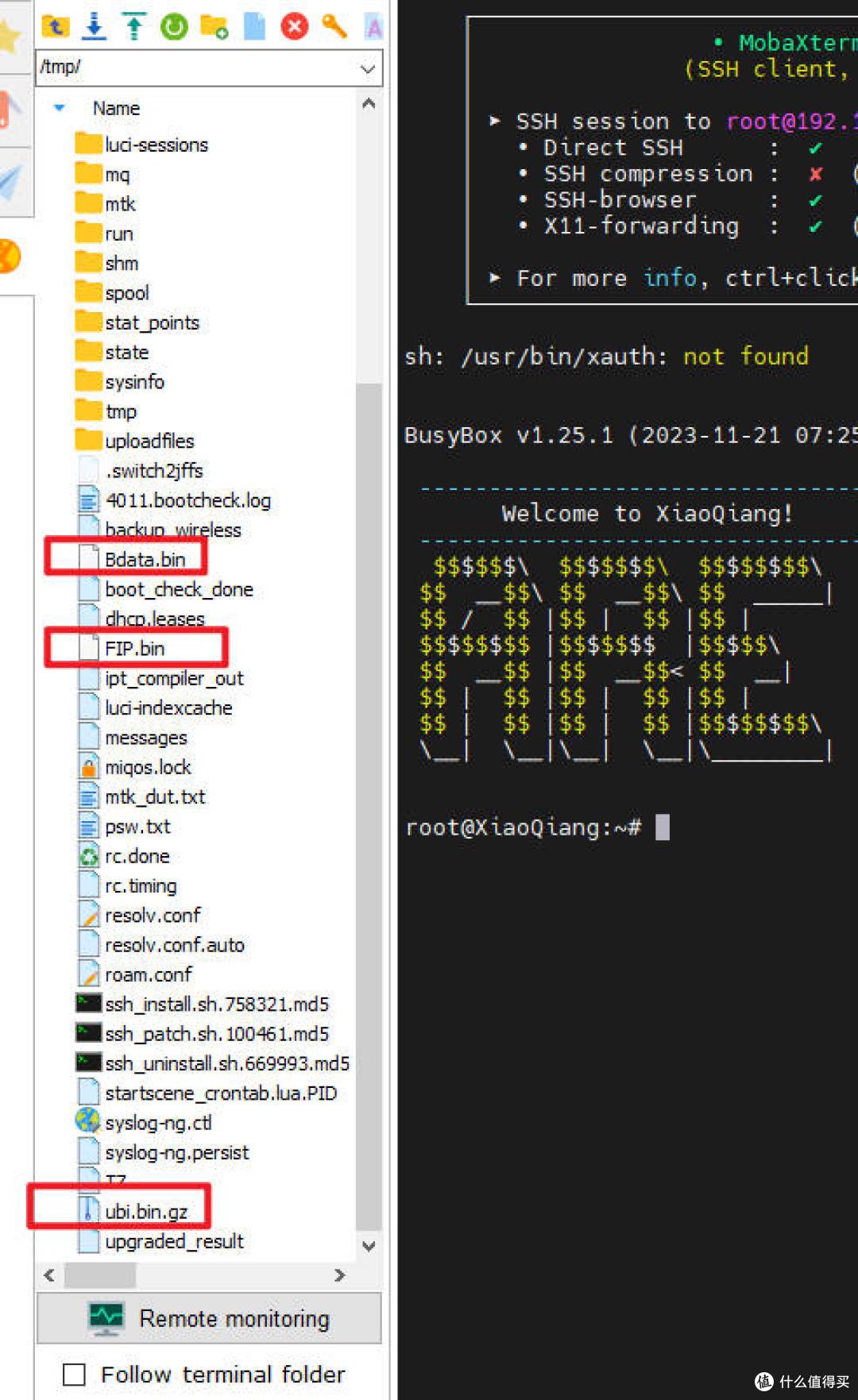Click the vertical scrollbar thumb
858x1400 pixels.
coord(369,806)
